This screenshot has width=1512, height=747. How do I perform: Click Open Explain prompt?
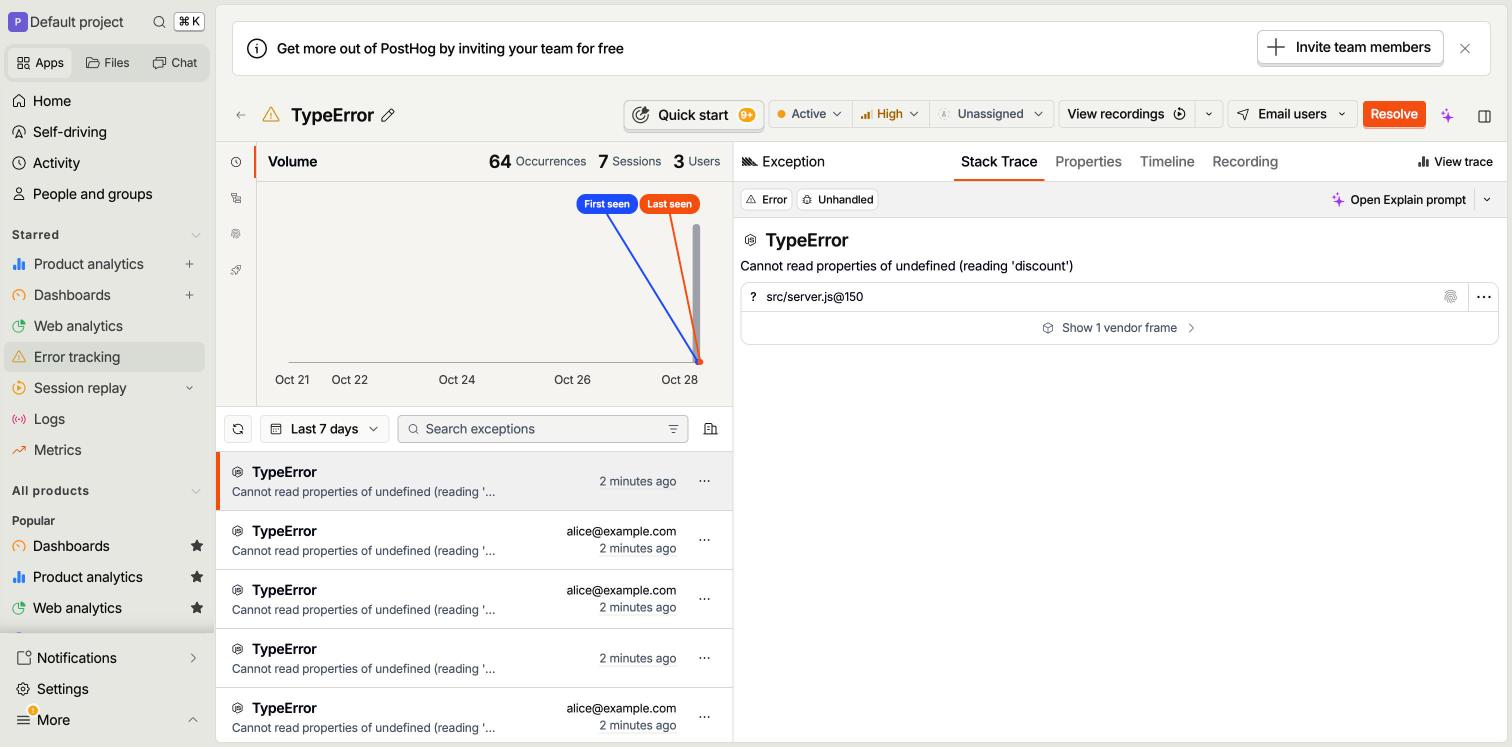[x=1398, y=200]
